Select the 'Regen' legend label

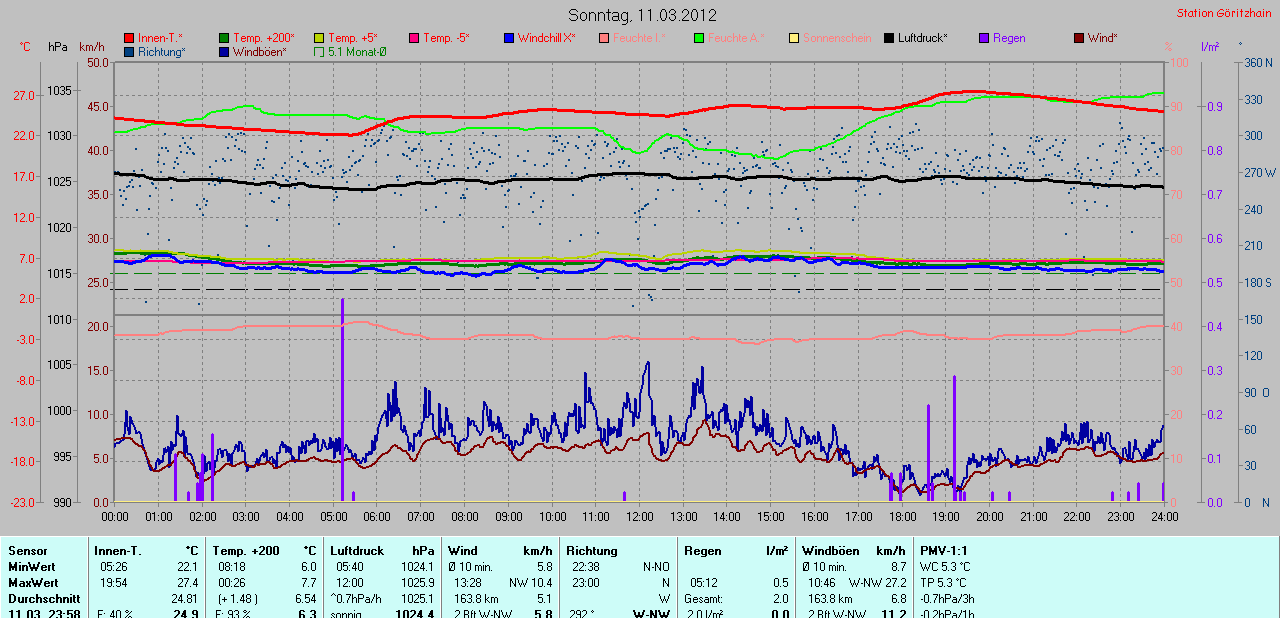1009,38
